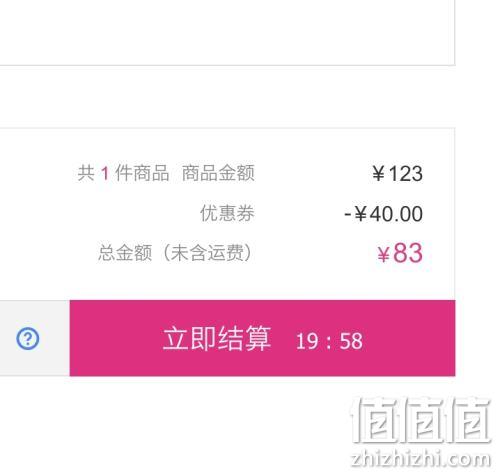
Task: Click the 19:58 countdown timer
Action: (x=329, y=341)
